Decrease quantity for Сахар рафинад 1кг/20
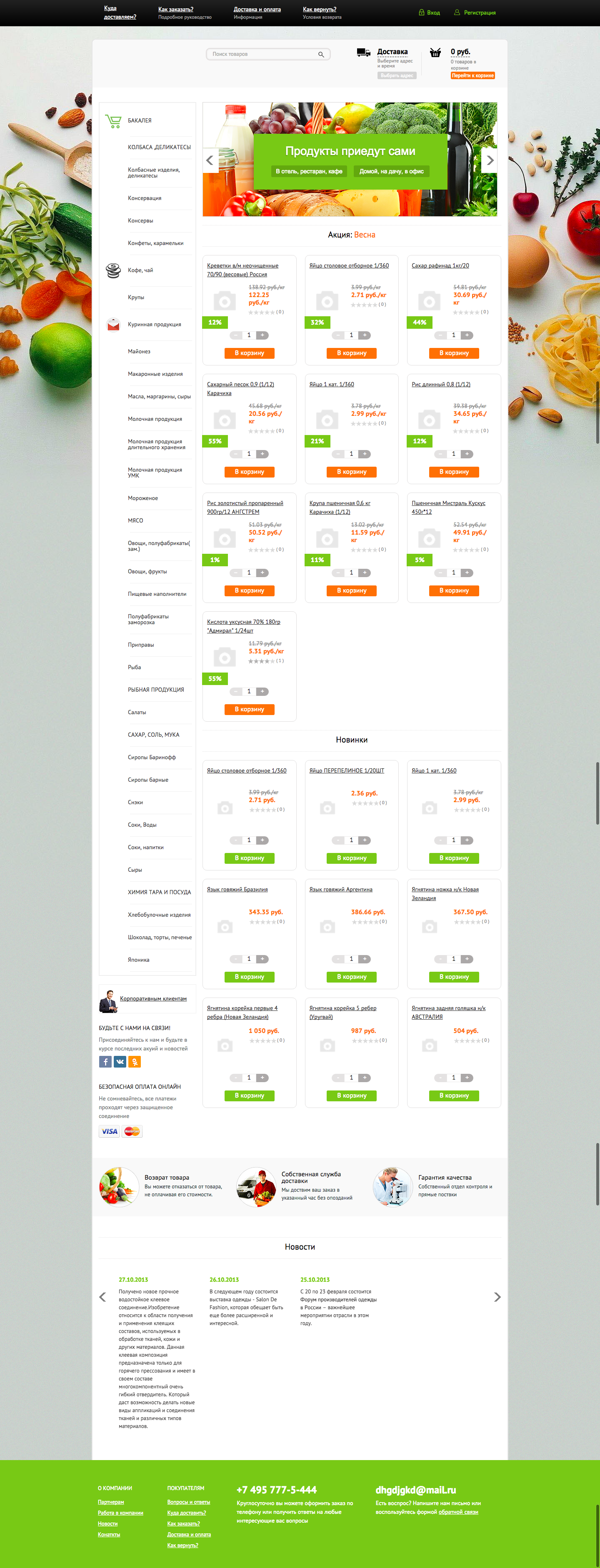The image size is (600, 1568). (x=440, y=335)
